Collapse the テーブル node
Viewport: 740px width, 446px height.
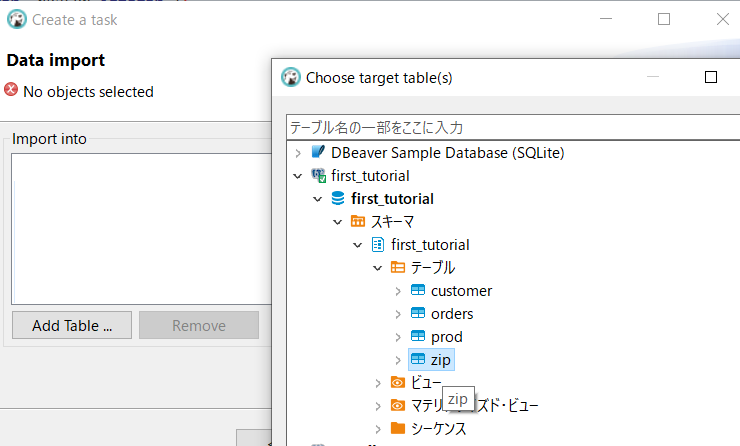tap(378, 268)
